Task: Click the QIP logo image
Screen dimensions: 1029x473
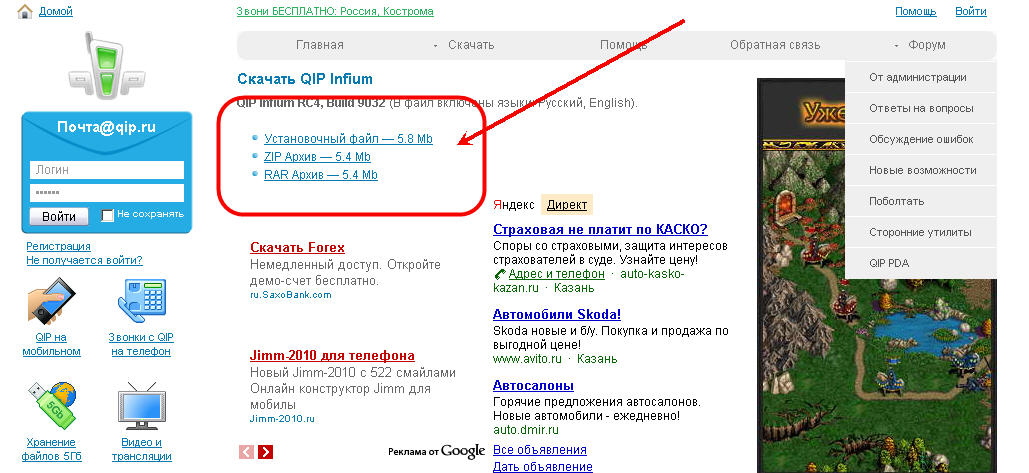Action: point(106,66)
